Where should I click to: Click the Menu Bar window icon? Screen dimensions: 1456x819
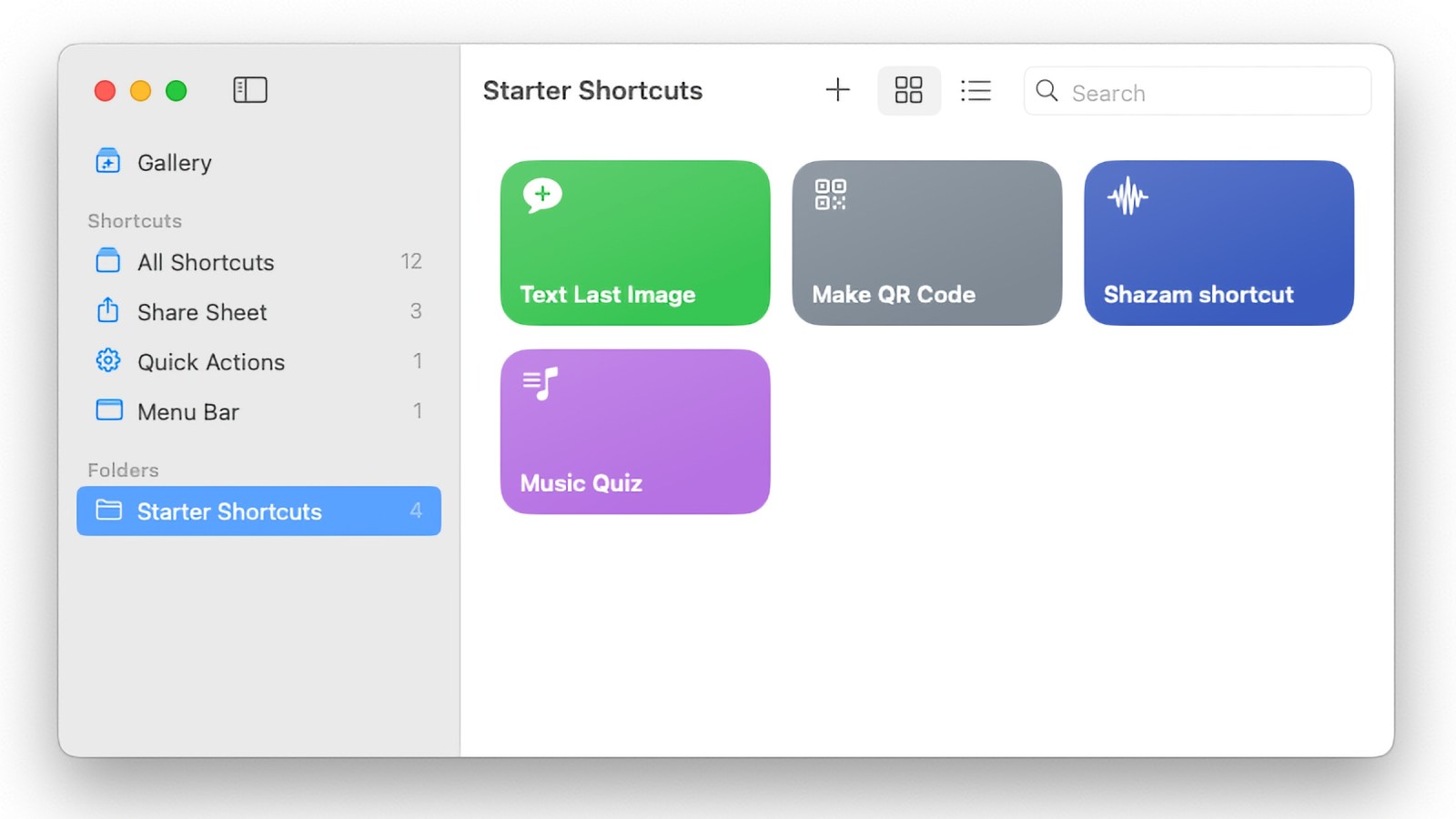[x=109, y=409]
